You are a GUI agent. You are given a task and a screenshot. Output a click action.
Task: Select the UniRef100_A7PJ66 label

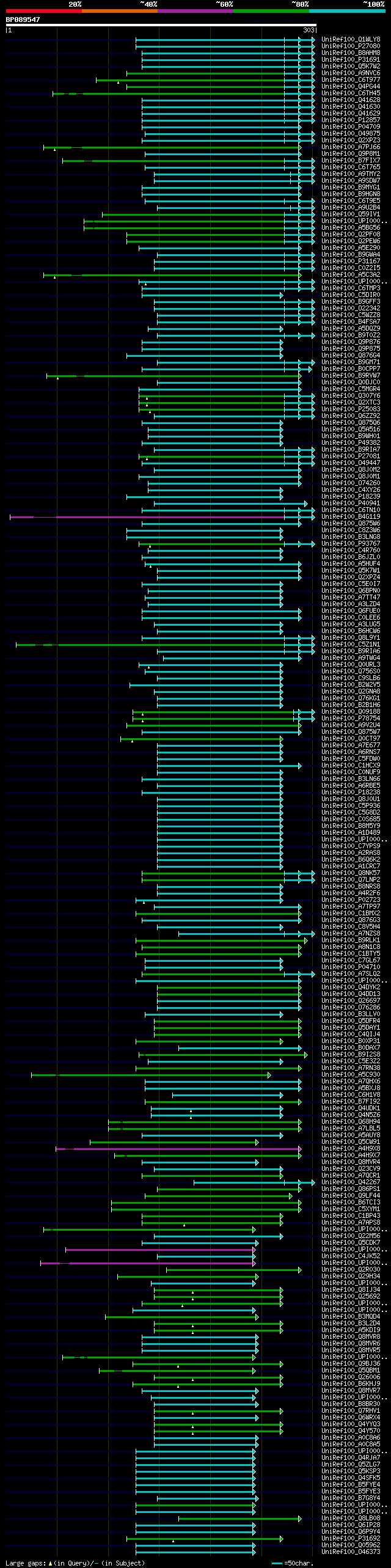(351, 147)
